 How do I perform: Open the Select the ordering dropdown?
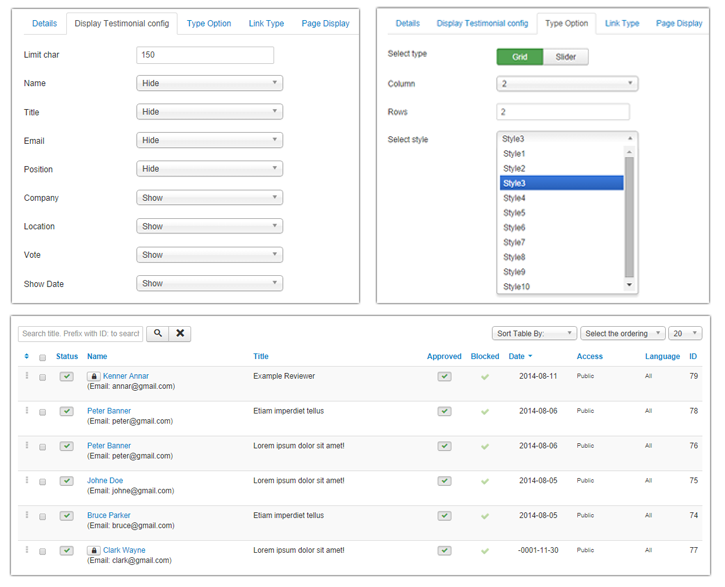coord(623,333)
